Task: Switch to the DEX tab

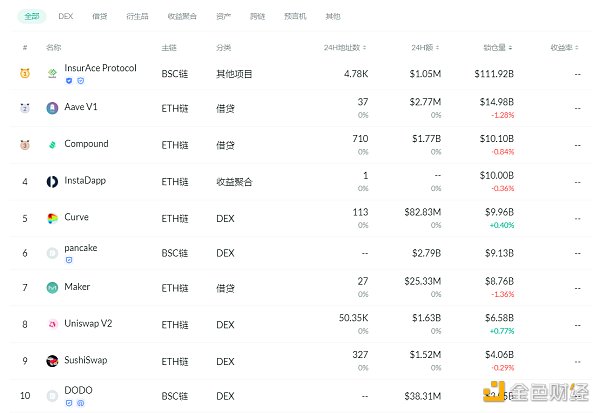Action: click(66, 16)
